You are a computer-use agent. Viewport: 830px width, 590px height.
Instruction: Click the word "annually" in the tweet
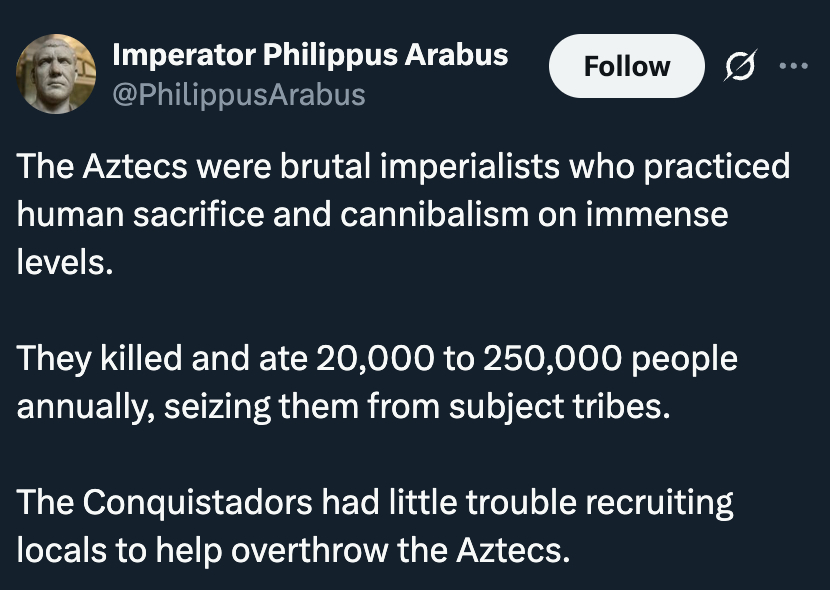point(78,408)
